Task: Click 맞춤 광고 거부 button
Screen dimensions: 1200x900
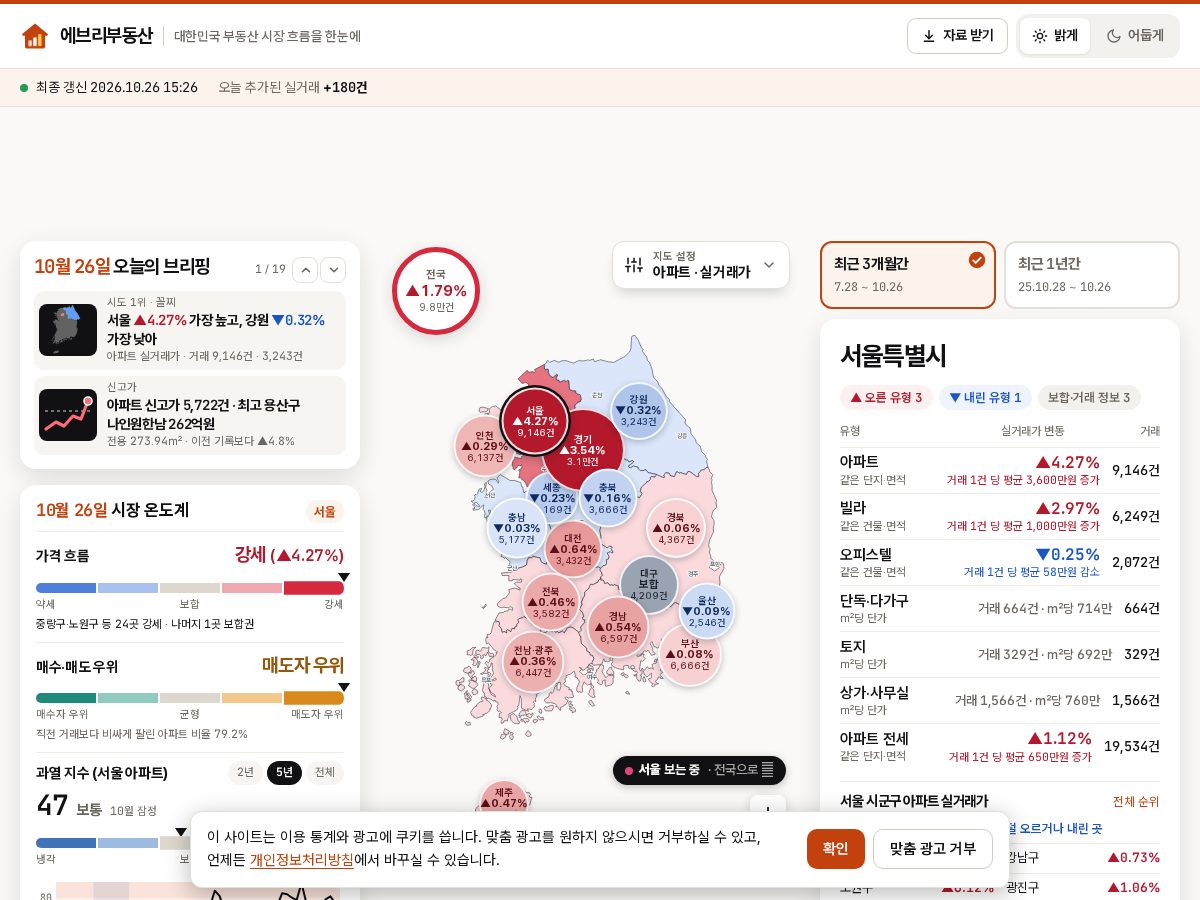Action: pos(933,849)
